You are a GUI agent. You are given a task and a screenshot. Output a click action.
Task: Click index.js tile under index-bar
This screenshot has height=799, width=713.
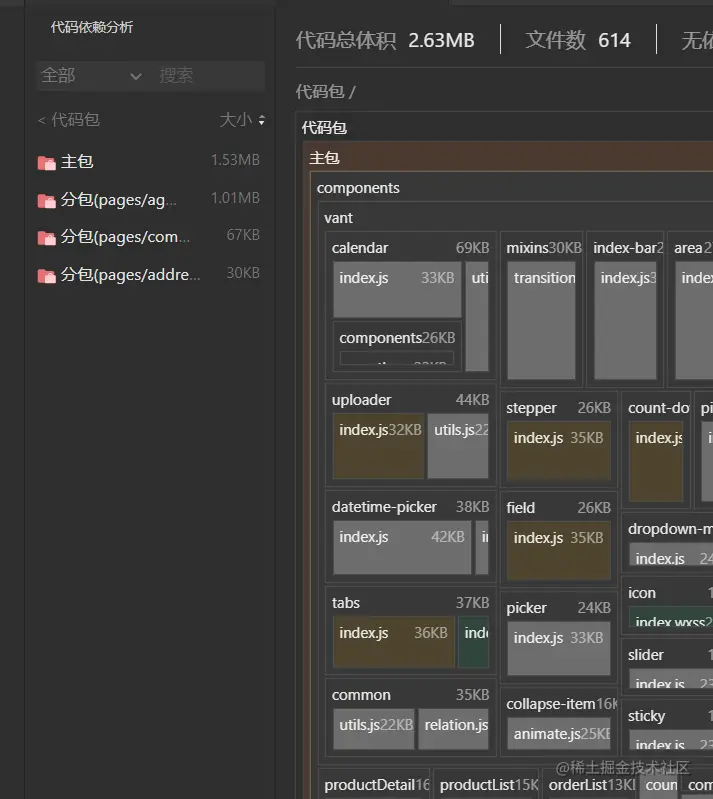625,320
